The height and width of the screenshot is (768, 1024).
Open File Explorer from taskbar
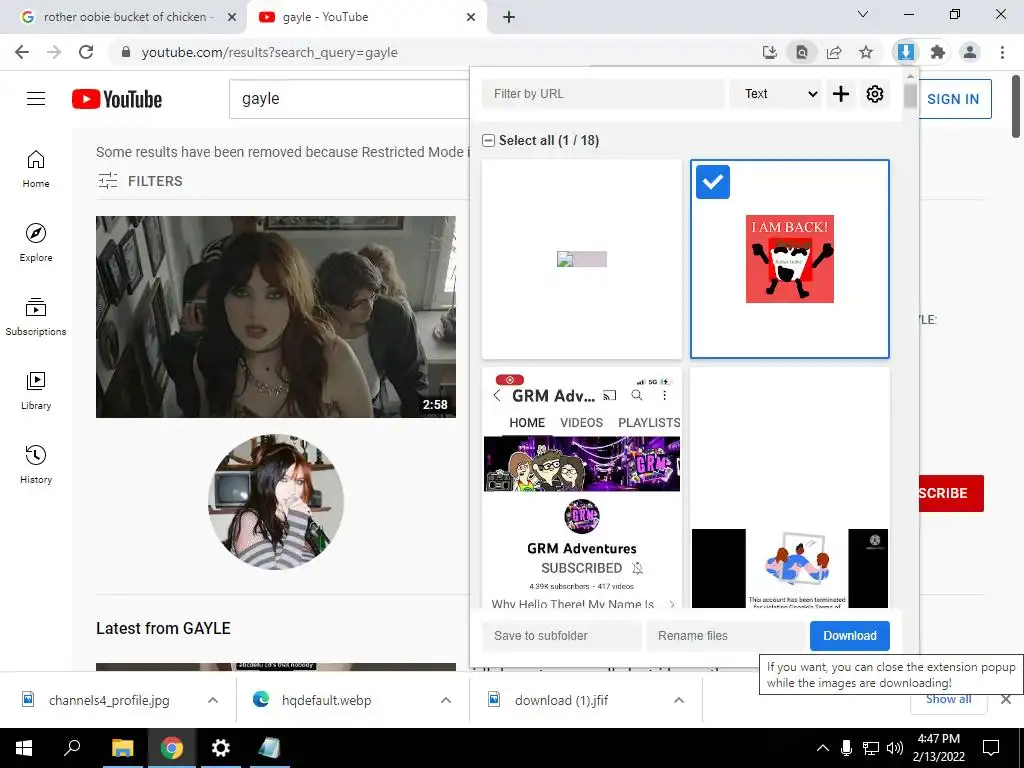coord(122,748)
